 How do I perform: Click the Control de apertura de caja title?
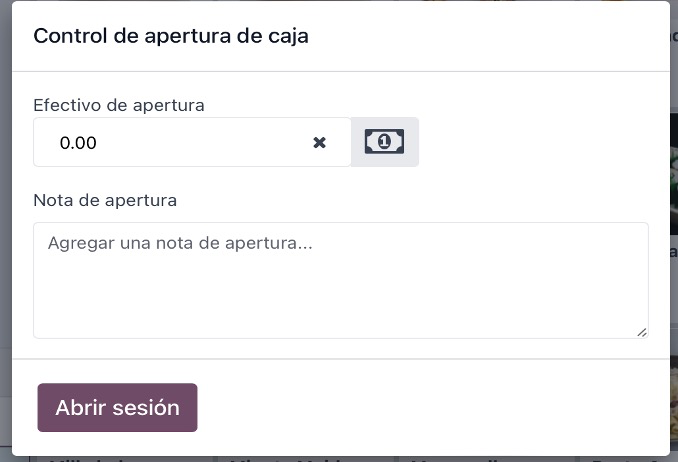pos(171,36)
